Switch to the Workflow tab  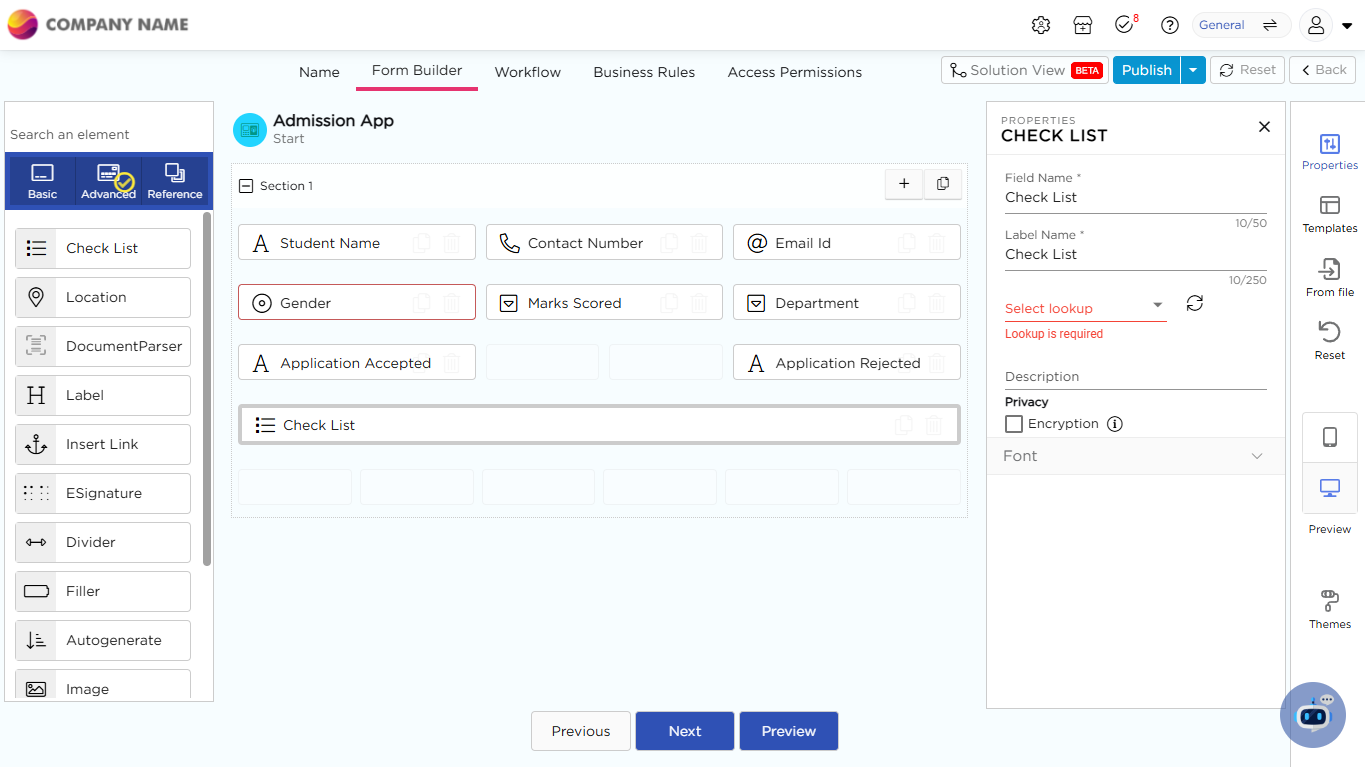coord(527,72)
